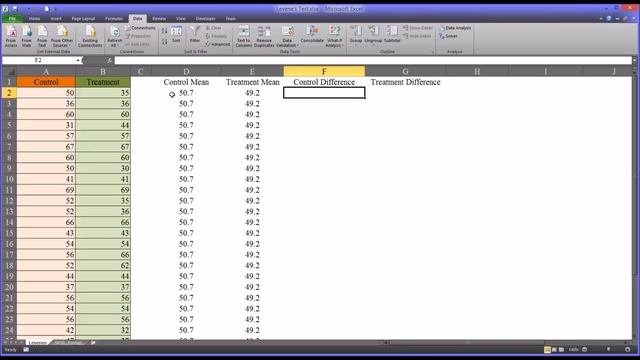
Task: Click the Remove Duplicates icon
Action: [264, 36]
